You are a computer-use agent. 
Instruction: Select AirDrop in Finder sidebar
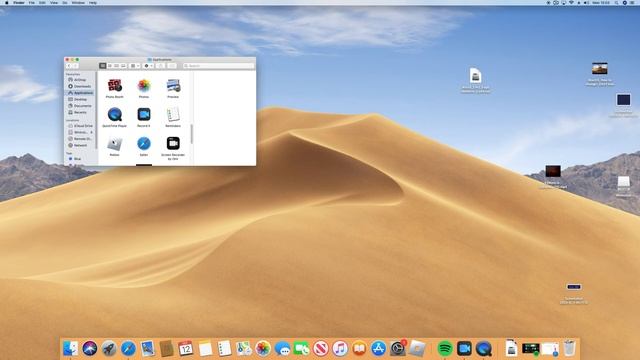pos(80,80)
